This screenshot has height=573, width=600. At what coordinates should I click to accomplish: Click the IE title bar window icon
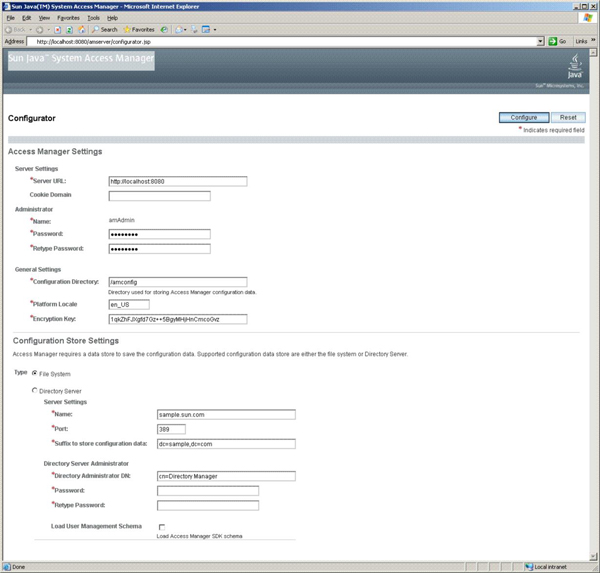7,7
